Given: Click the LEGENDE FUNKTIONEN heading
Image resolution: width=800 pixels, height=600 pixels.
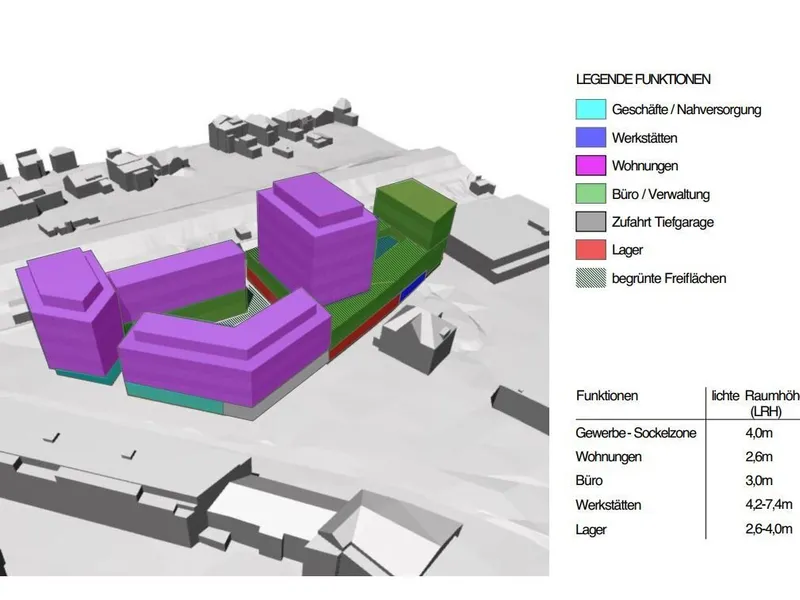Looking at the screenshot, I should point(643,79).
